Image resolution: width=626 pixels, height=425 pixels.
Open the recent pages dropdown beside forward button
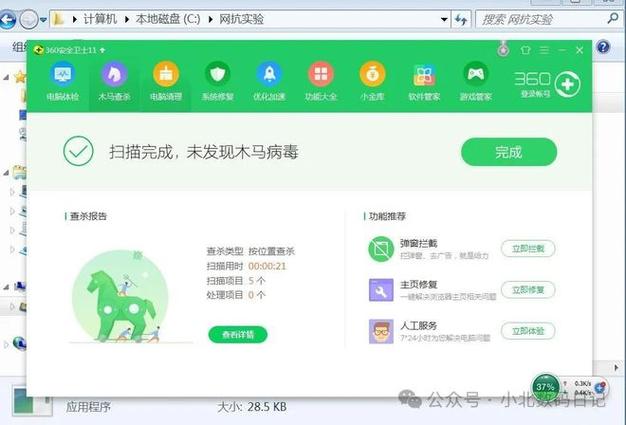point(43,19)
